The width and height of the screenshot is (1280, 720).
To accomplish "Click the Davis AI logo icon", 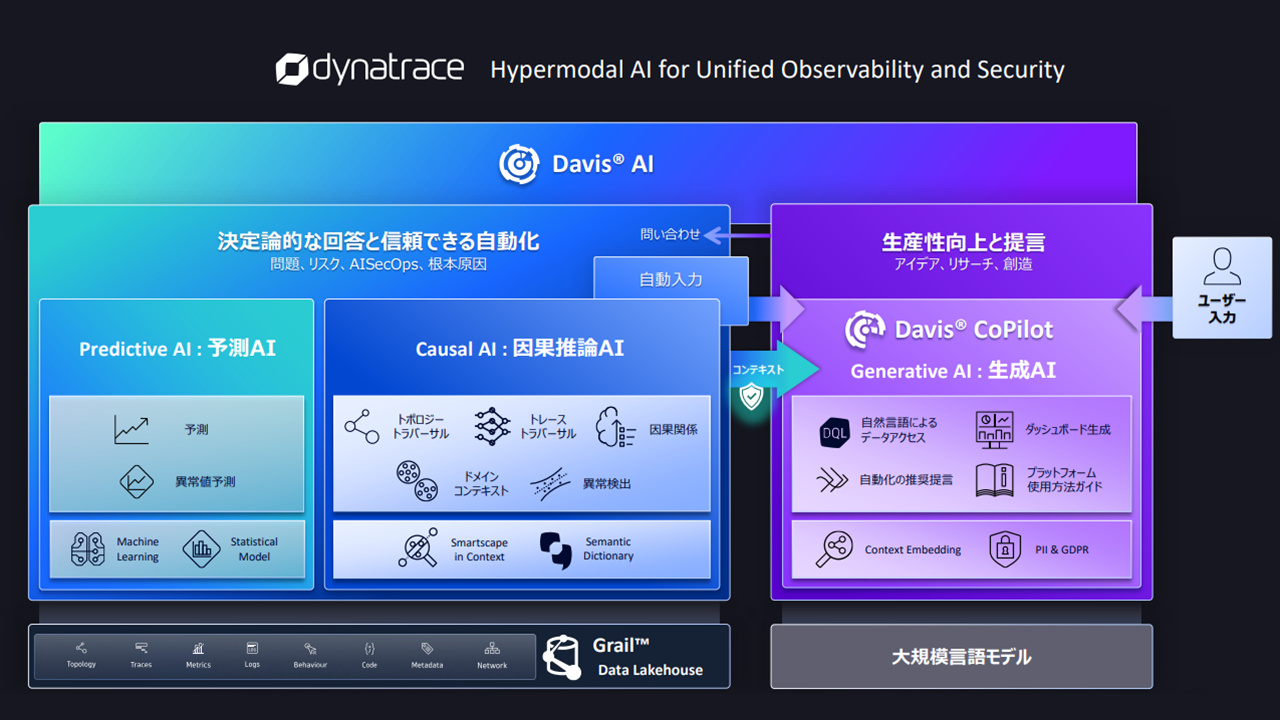I will (x=519, y=164).
